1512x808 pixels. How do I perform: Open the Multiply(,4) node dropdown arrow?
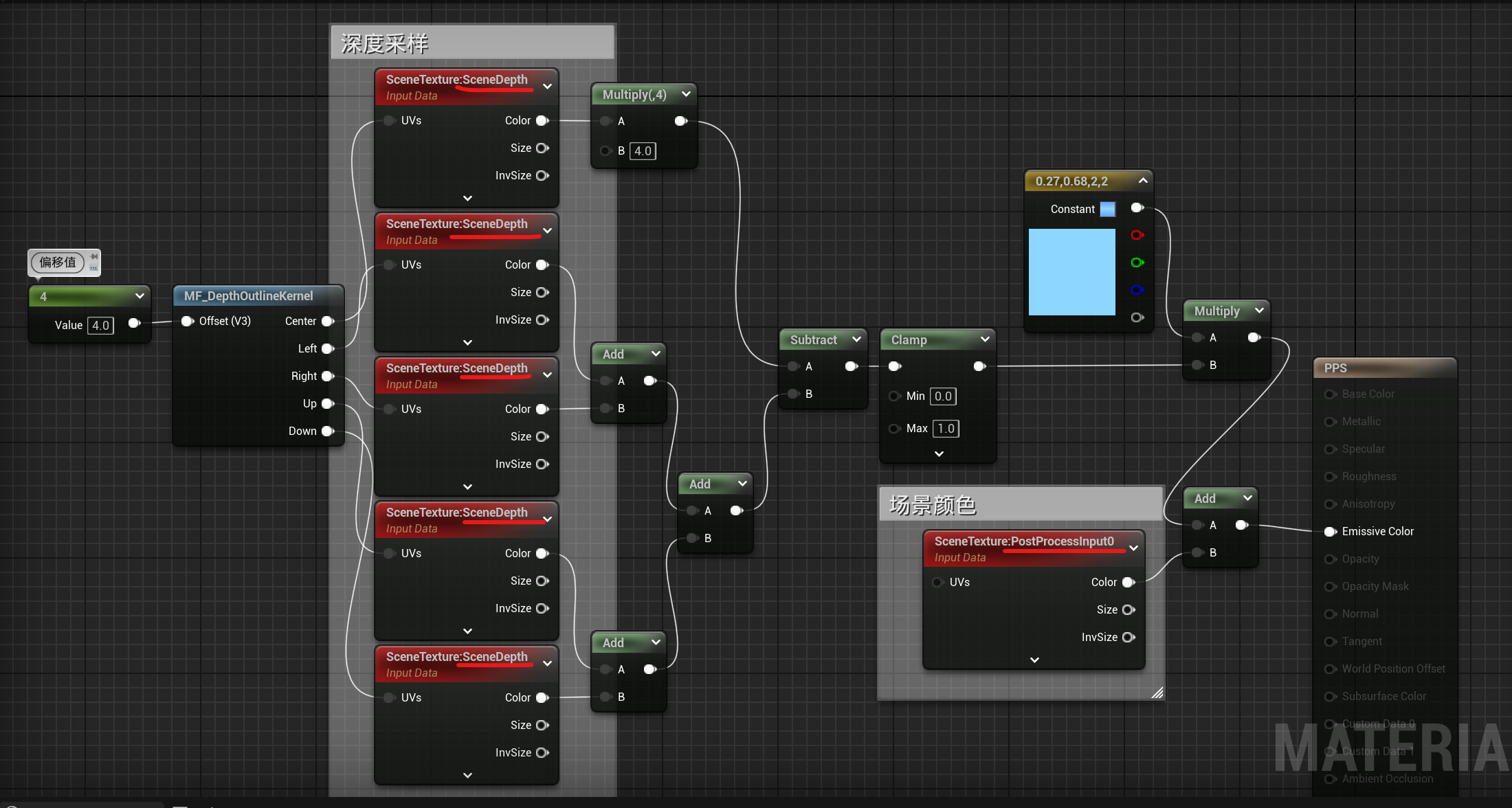click(x=686, y=94)
